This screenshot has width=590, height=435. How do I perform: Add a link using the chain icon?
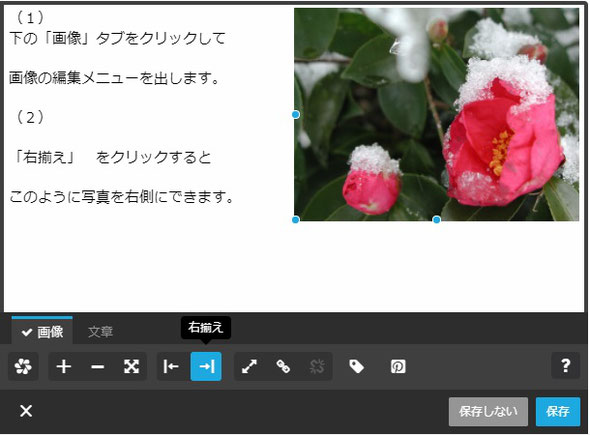click(283, 366)
